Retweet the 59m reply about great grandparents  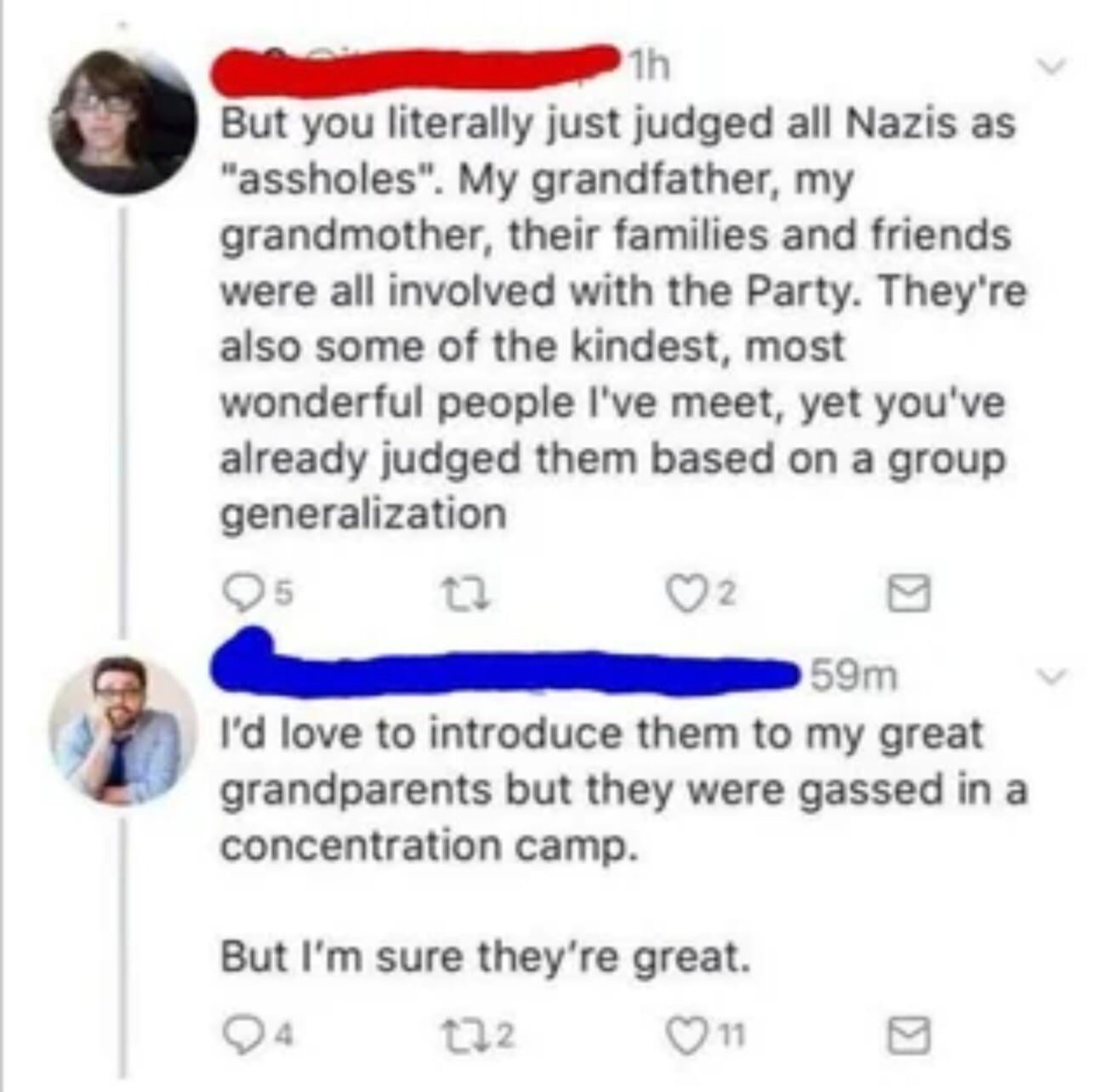(x=476, y=1037)
